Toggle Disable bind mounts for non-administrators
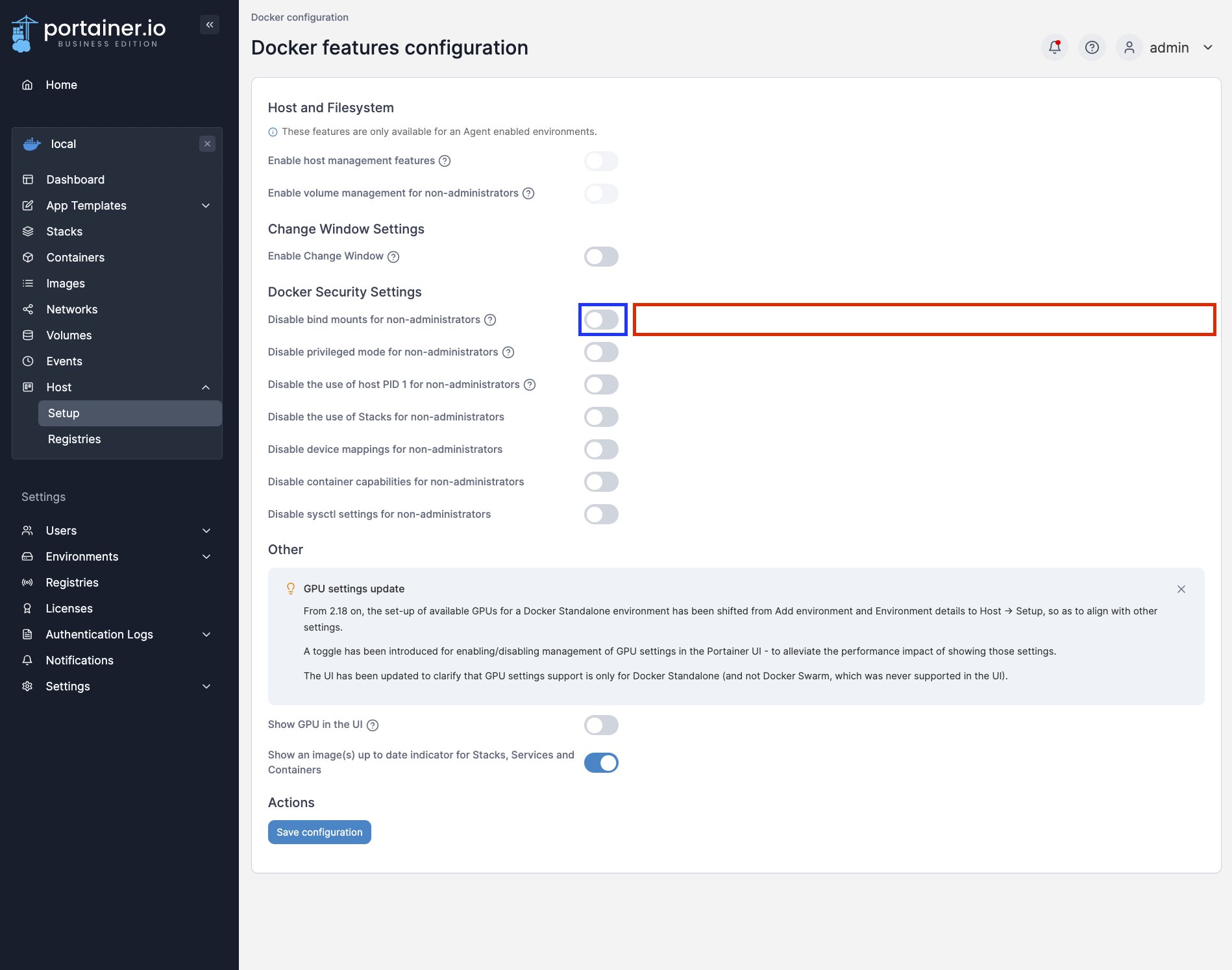The width and height of the screenshot is (1232, 970). coord(601,319)
